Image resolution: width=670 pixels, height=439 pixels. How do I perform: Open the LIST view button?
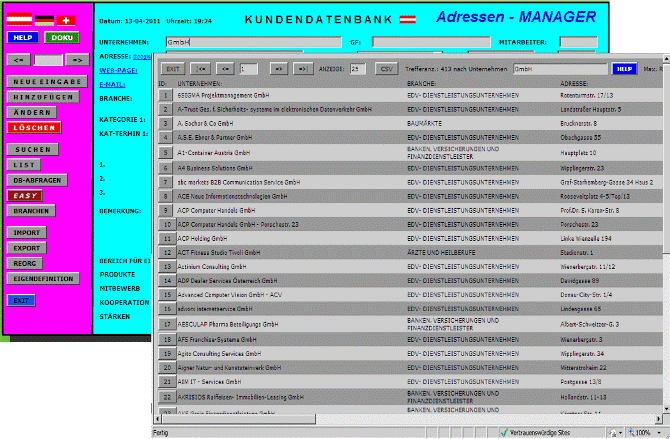click(x=24, y=165)
